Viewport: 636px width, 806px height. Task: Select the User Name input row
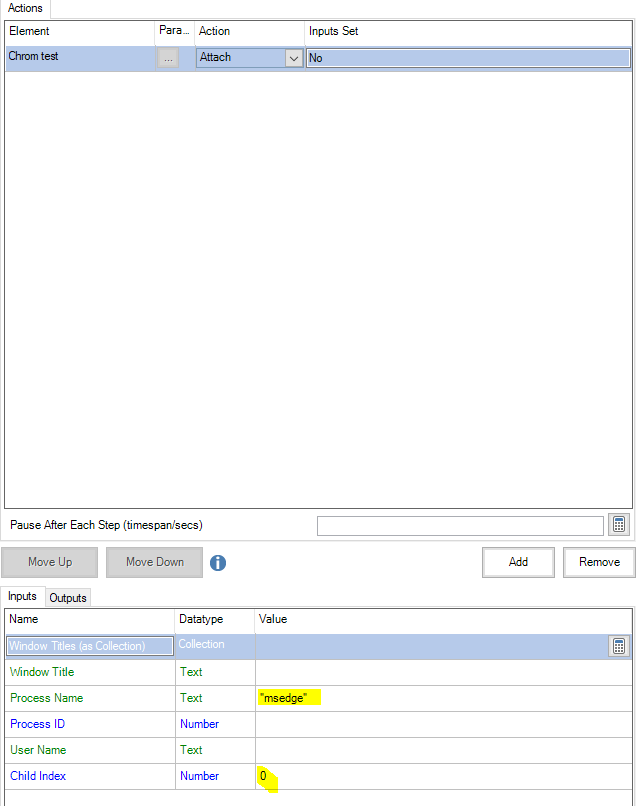[318, 750]
